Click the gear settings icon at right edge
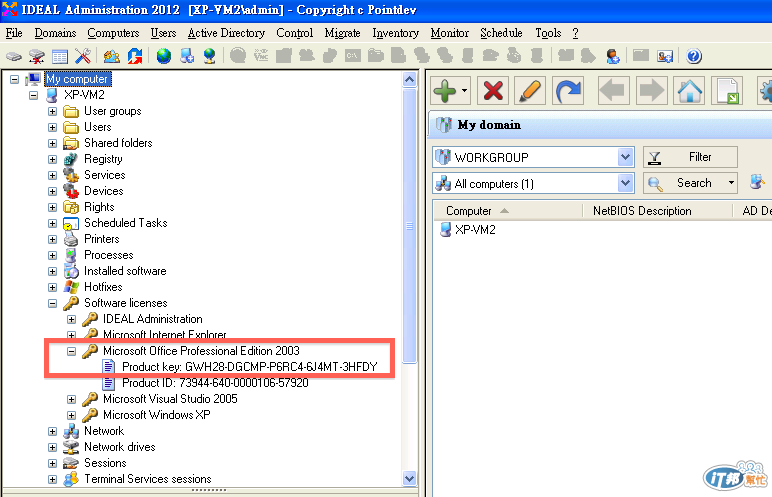The width and height of the screenshot is (772, 497). [765, 91]
